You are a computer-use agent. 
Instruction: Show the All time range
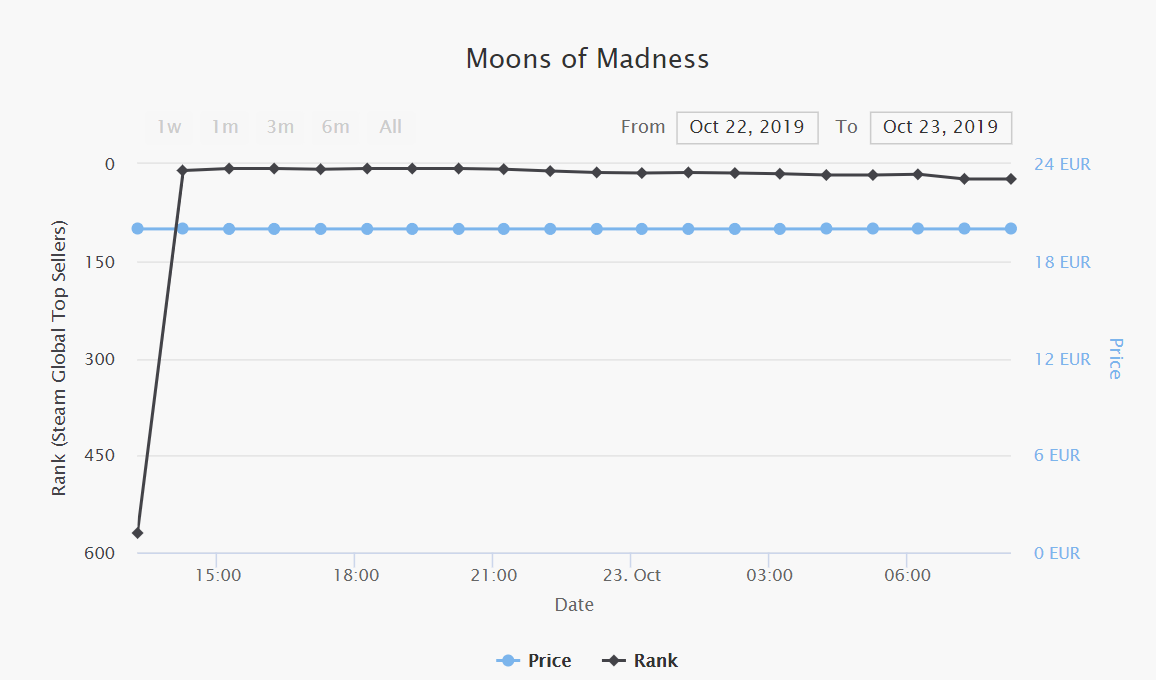[391, 127]
